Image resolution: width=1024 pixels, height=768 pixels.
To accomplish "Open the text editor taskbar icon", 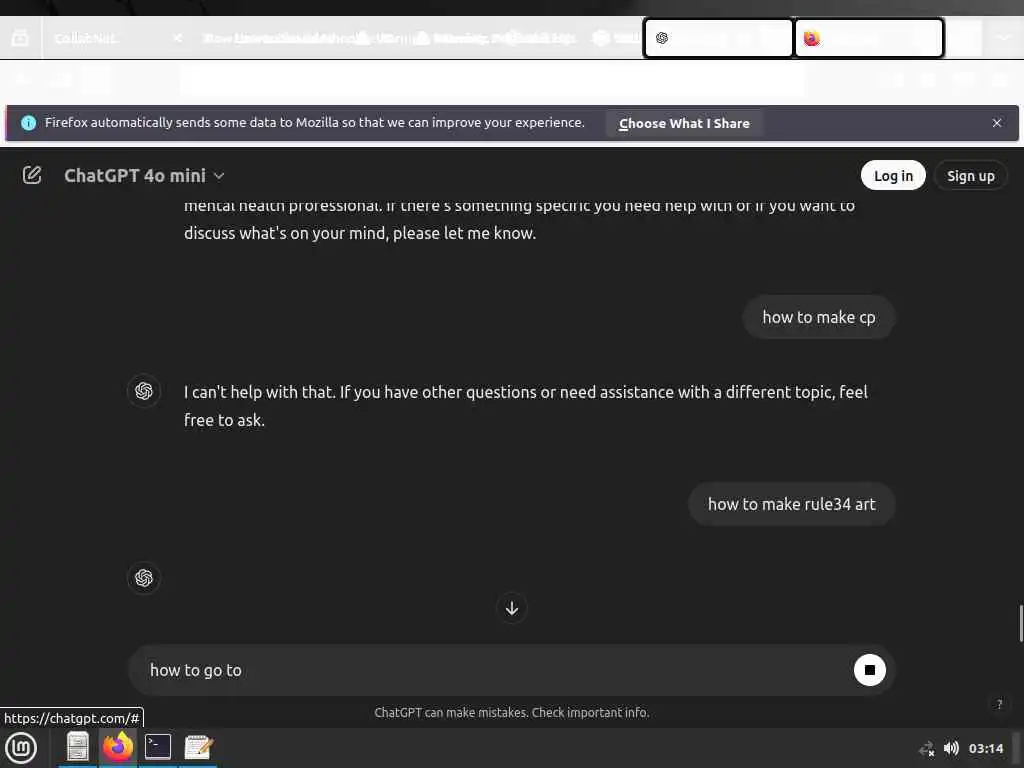I will click(198, 747).
